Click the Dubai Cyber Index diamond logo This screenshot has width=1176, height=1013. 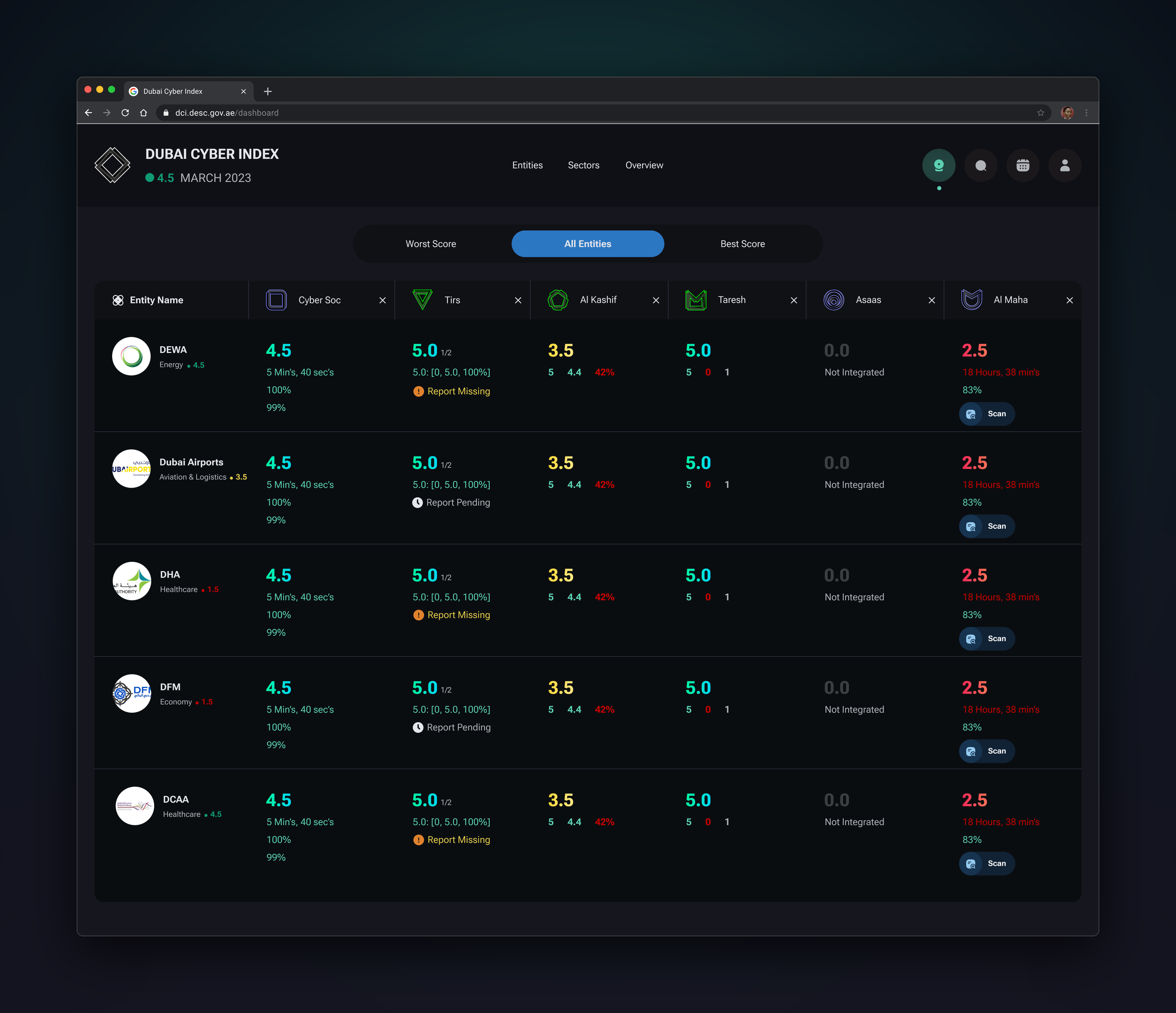click(113, 165)
